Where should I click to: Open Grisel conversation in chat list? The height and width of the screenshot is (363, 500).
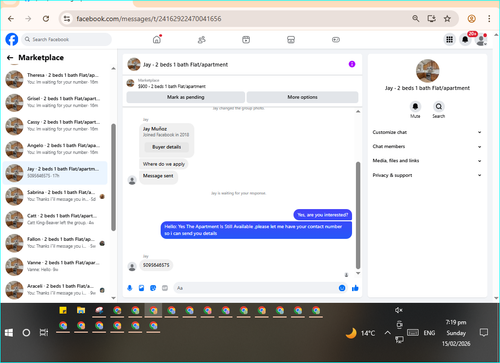pos(55,102)
